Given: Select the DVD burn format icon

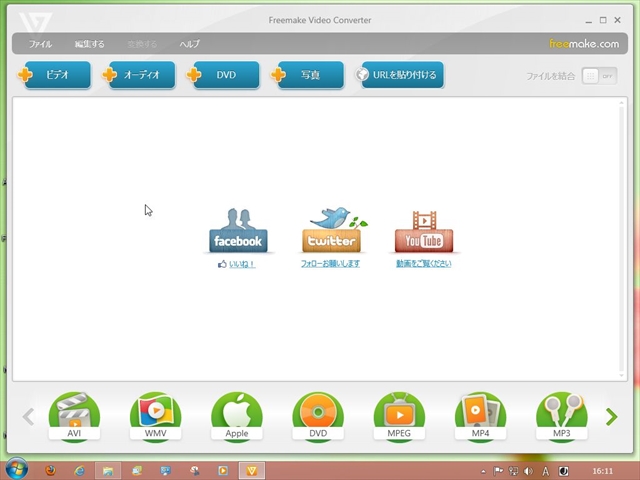Looking at the screenshot, I should click(318, 416).
